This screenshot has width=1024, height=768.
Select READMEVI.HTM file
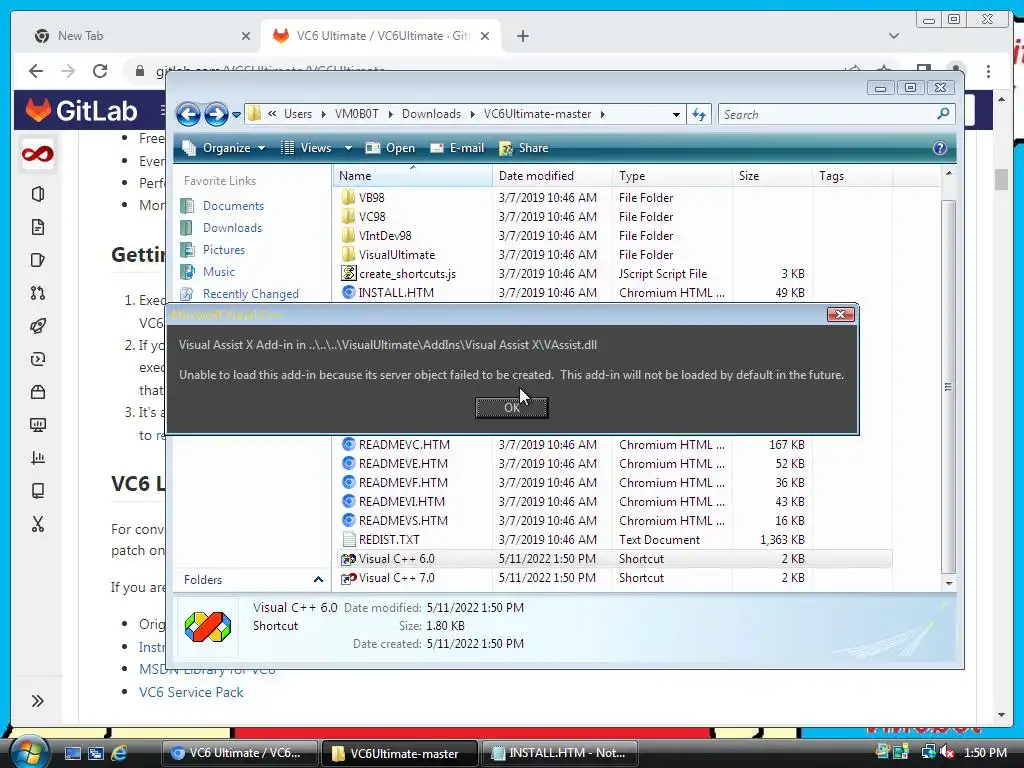click(402, 502)
